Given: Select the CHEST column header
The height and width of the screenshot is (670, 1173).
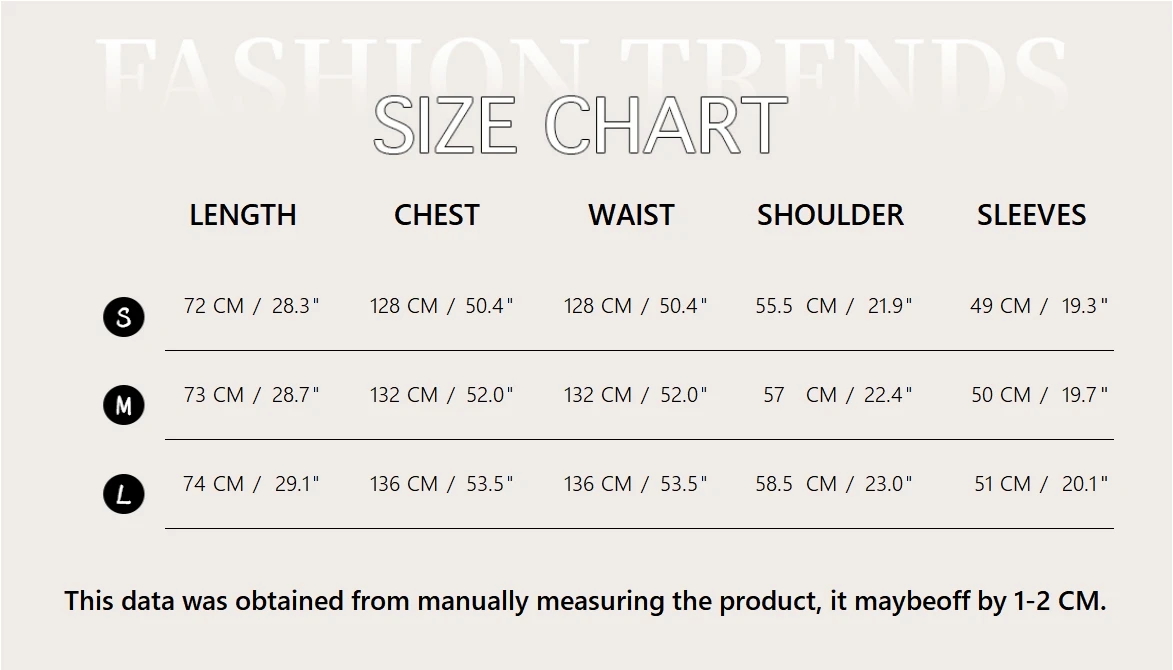Looking at the screenshot, I should [436, 215].
